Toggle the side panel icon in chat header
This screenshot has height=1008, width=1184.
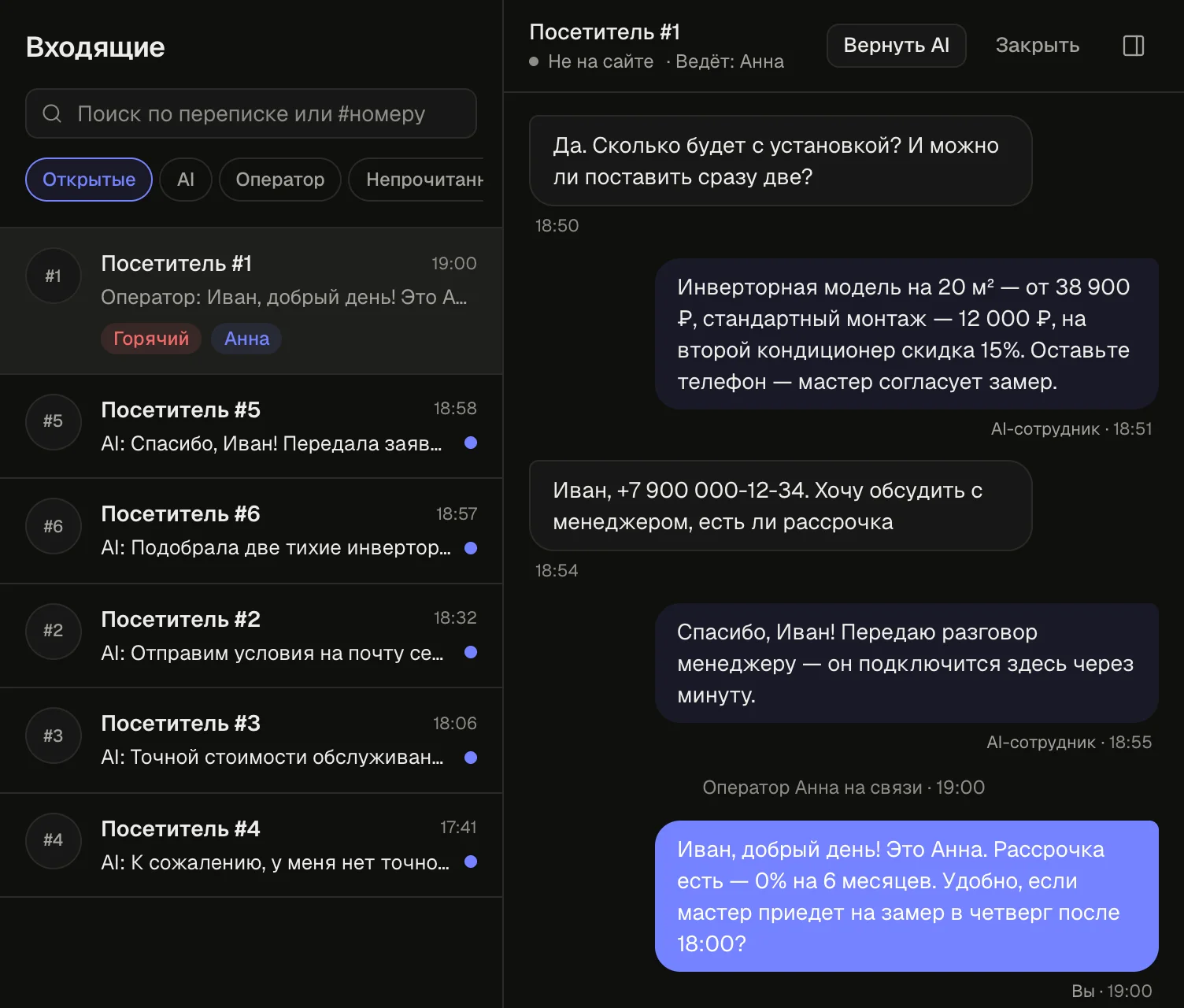tap(1133, 46)
